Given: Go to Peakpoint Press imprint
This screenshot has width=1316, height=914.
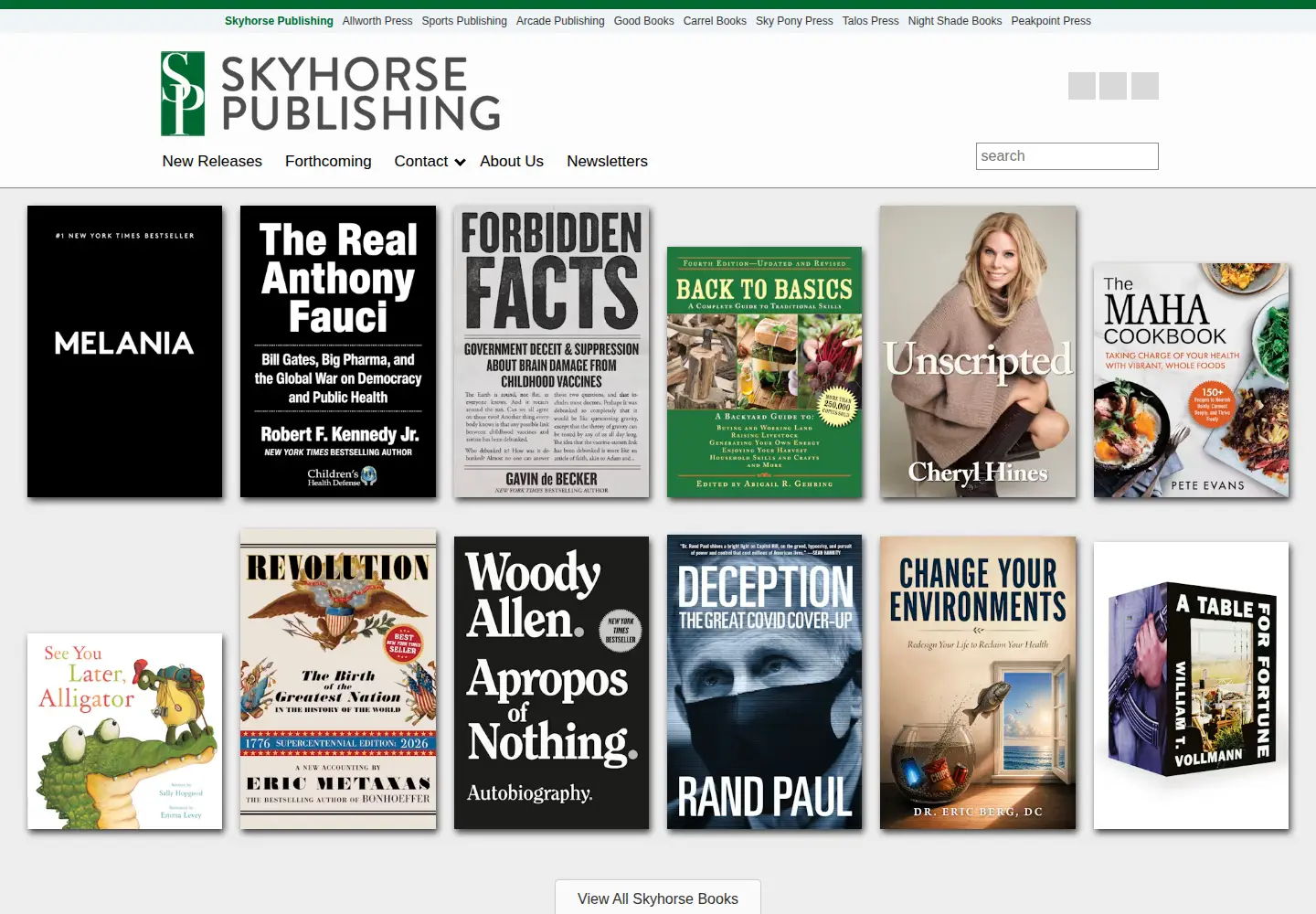Looking at the screenshot, I should (1051, 21).
